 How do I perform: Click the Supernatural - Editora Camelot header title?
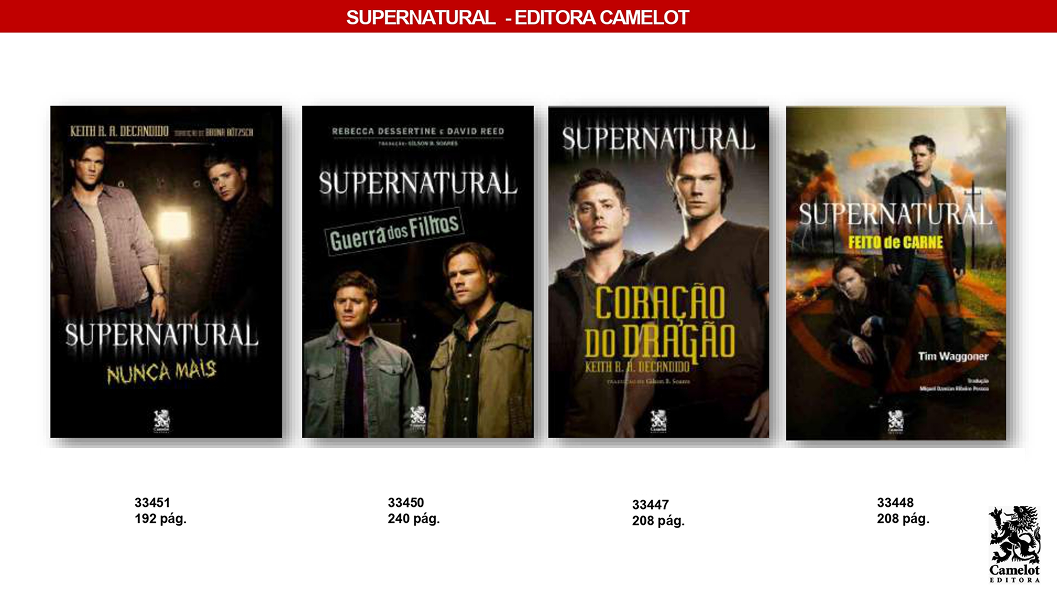[517, 17]
